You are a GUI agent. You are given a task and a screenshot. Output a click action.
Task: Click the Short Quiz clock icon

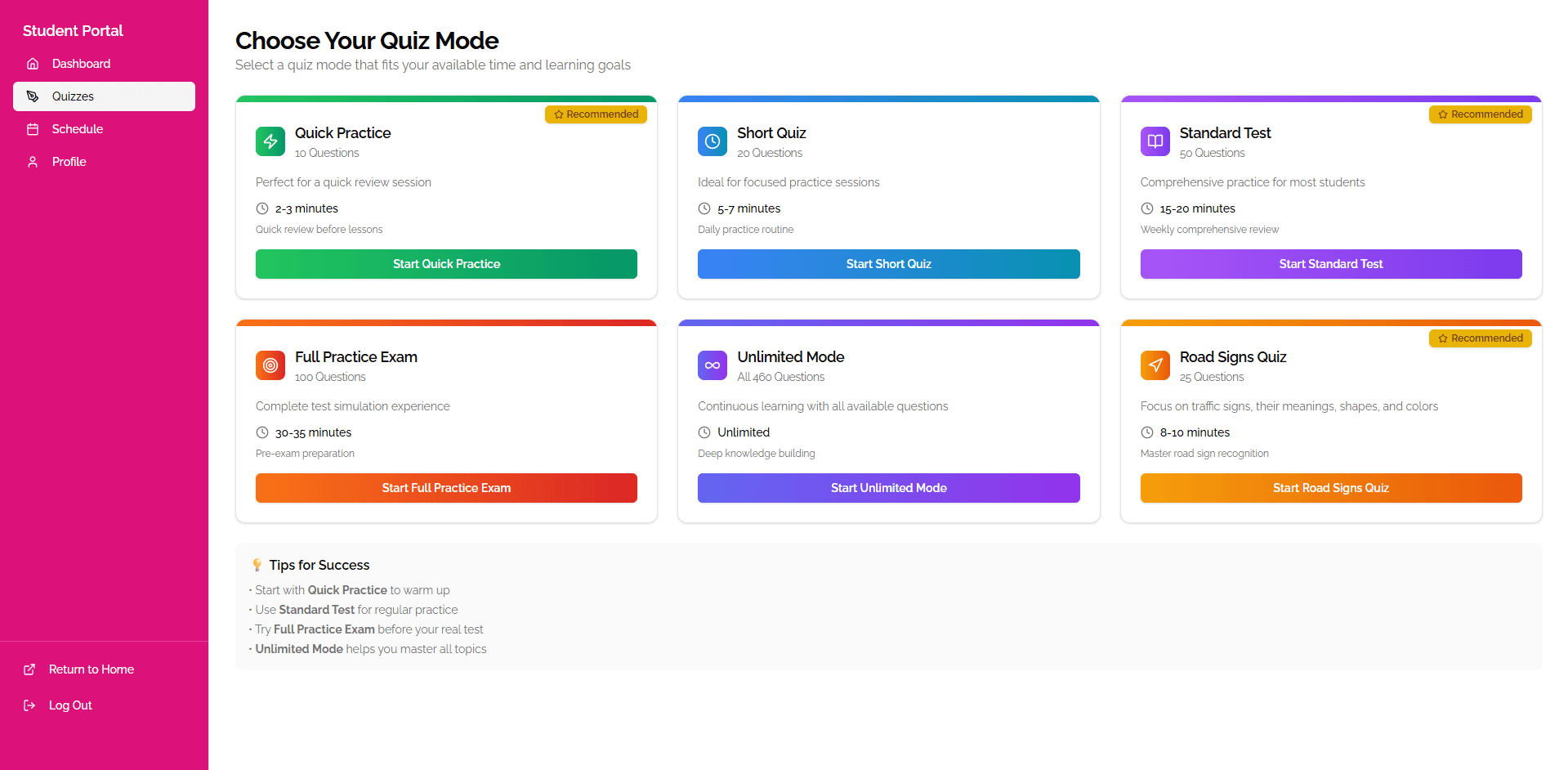[x=712, y=141]
